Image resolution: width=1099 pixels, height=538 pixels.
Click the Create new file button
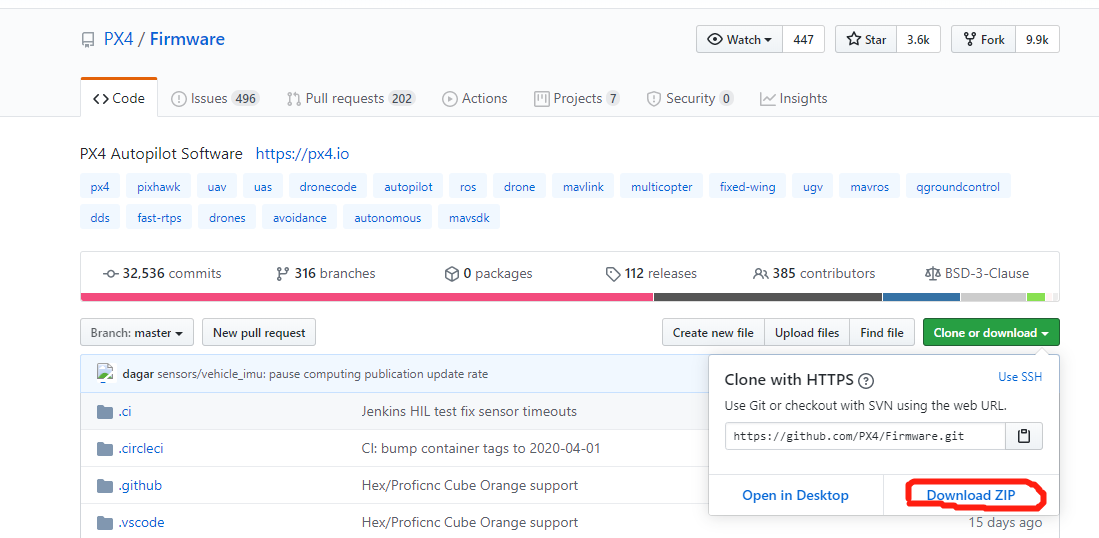713,333
